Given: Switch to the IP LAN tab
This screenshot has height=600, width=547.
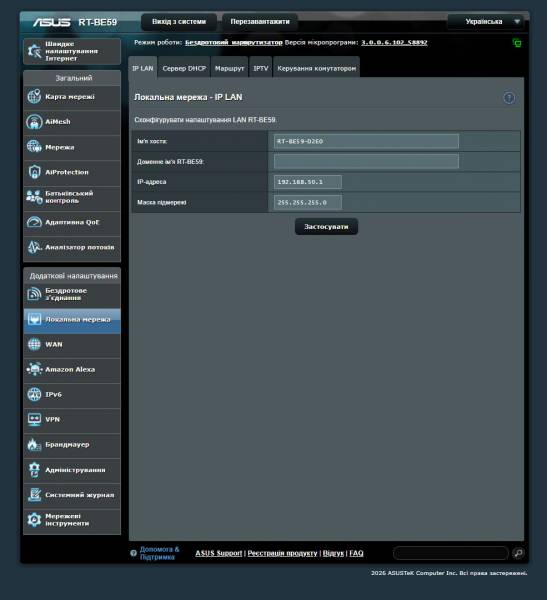Looking at the screenshot, I should pos(142,68).
